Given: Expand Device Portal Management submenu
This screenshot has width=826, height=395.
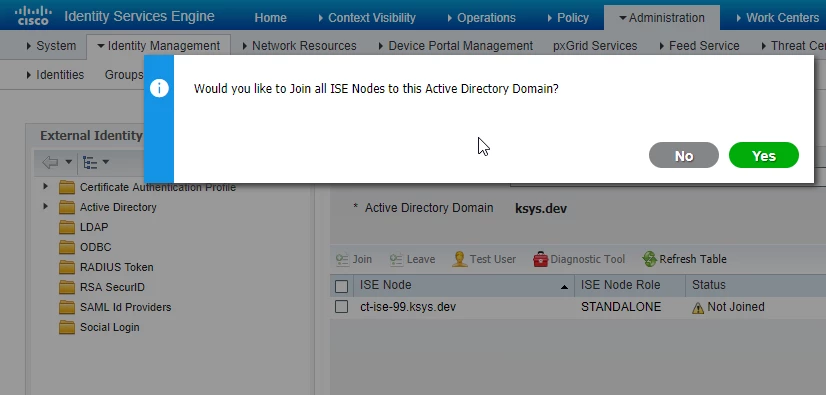Looking at the screenshot, I should 456,46.
